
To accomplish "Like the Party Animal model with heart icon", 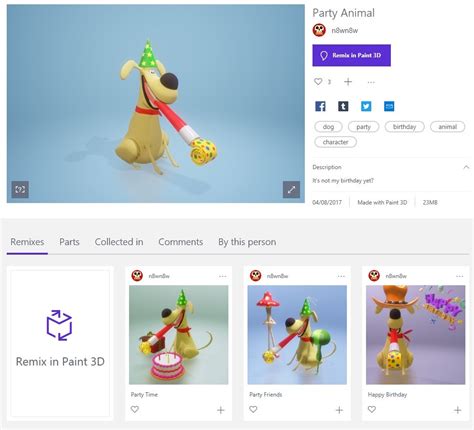I will pos(318,81).
